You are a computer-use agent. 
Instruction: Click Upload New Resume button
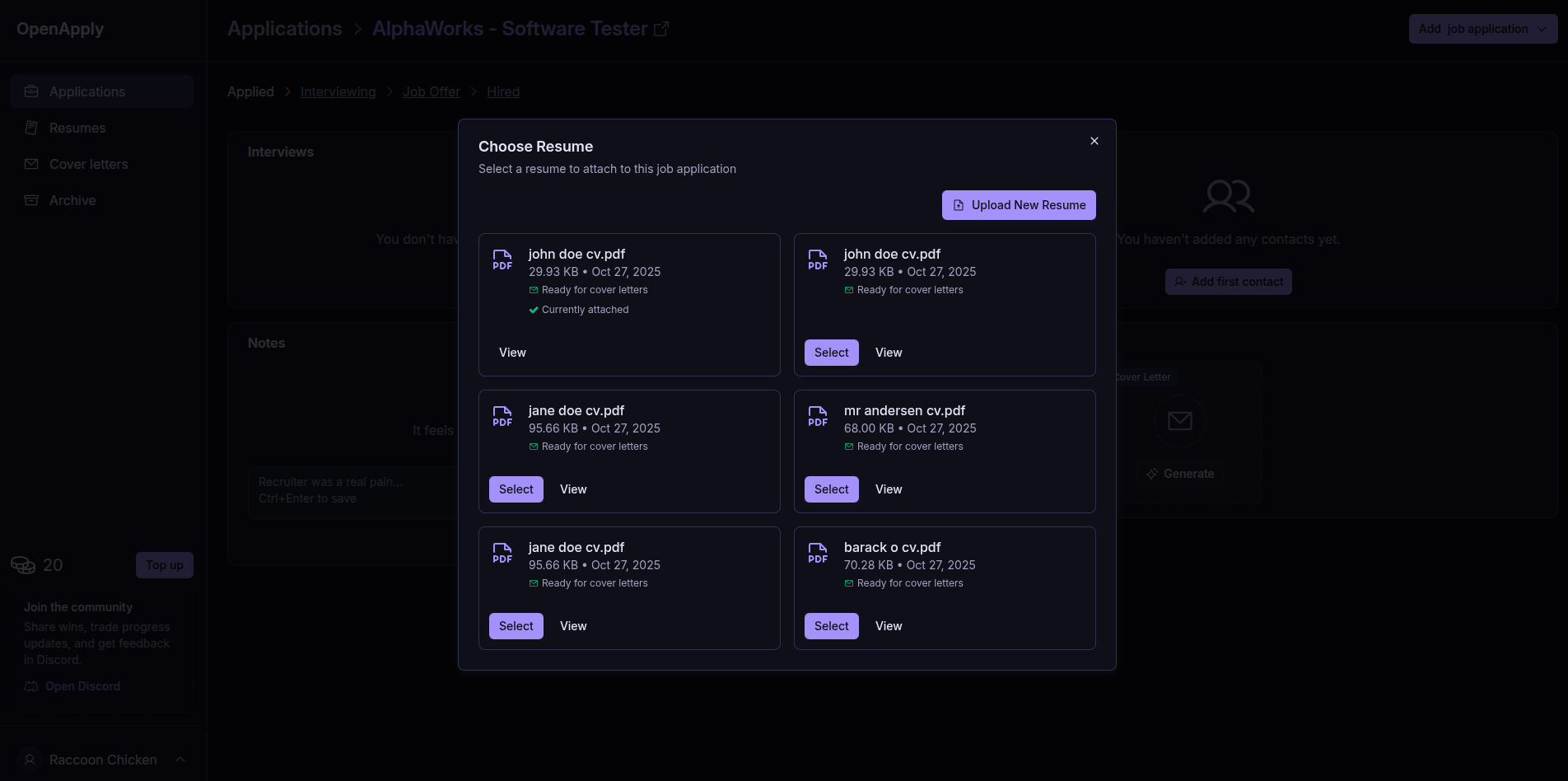tap(1019, 205)
